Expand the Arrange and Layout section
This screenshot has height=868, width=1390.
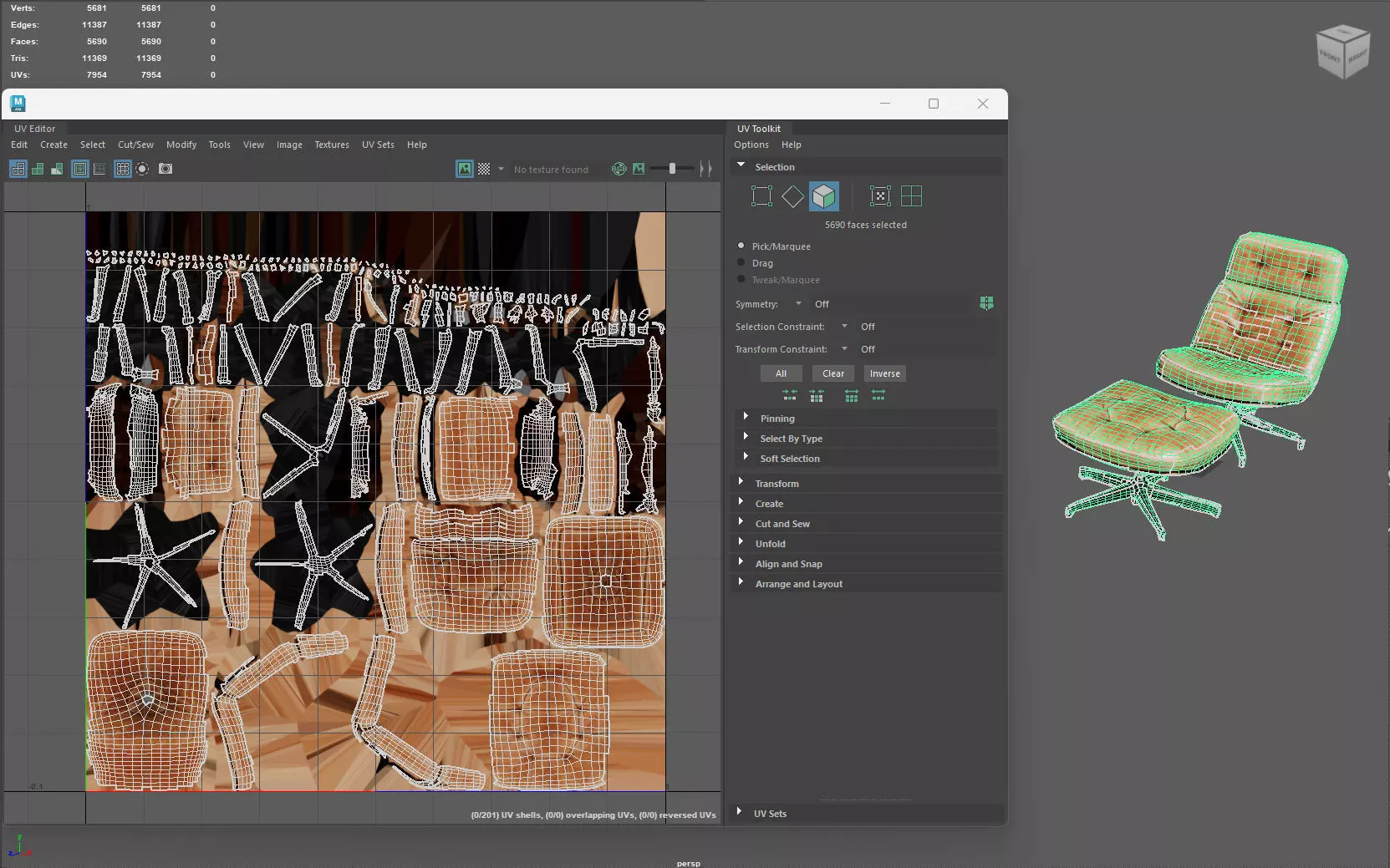click(741, 582)
